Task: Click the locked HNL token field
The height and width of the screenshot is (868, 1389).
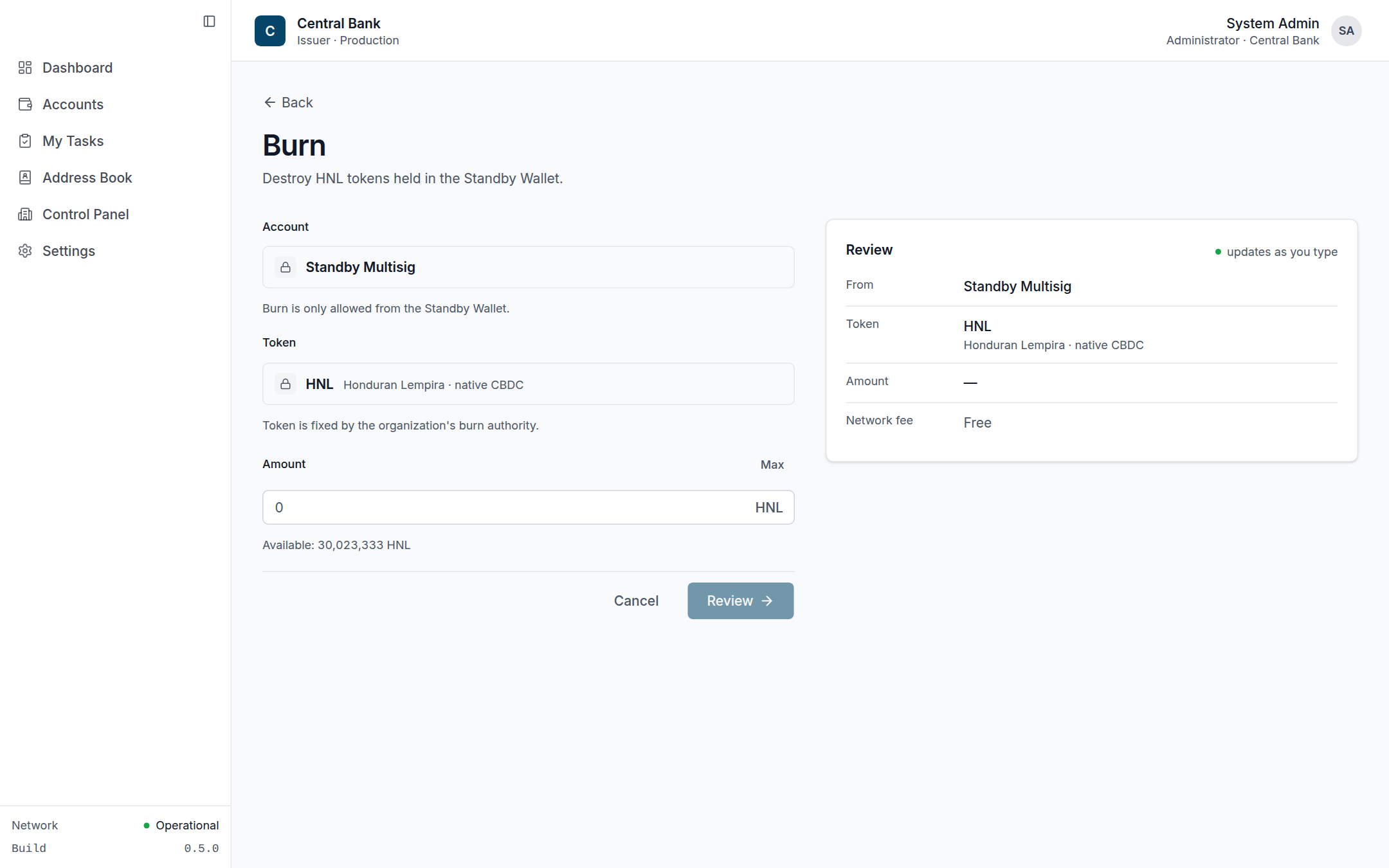Action: click(528, 384)
